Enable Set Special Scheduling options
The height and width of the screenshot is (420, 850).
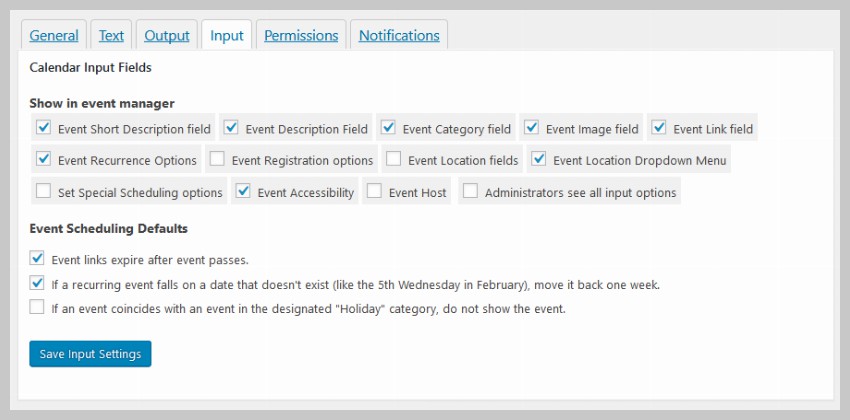tap(44, 191)
